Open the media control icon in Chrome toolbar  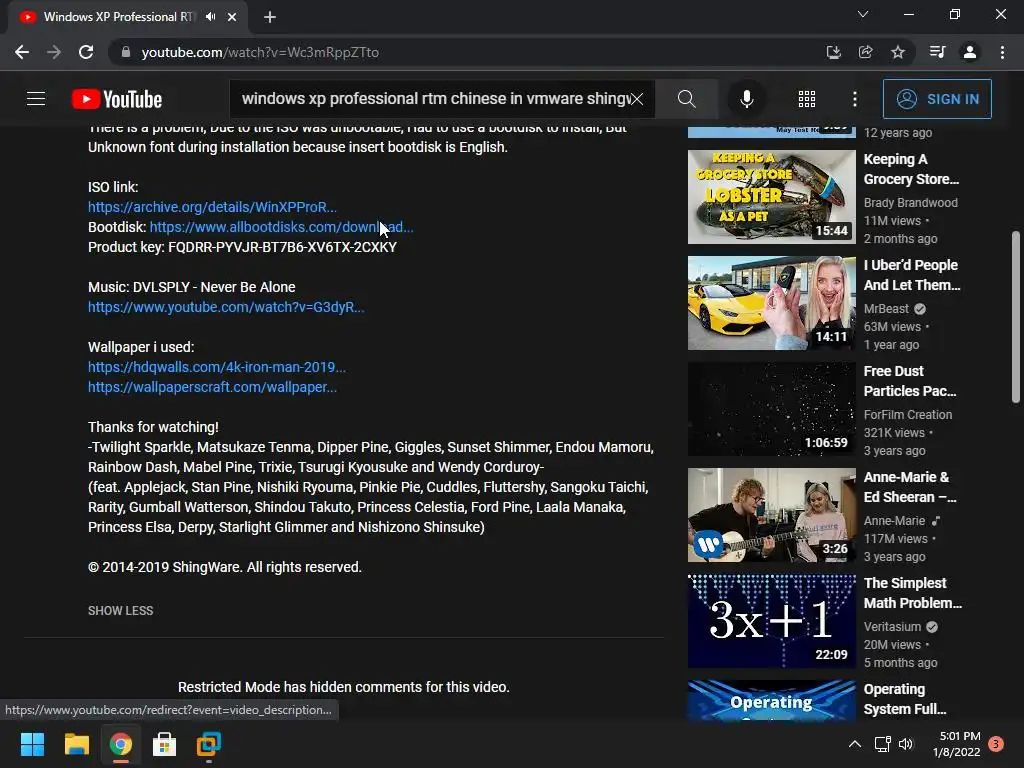tap(937, 52)
